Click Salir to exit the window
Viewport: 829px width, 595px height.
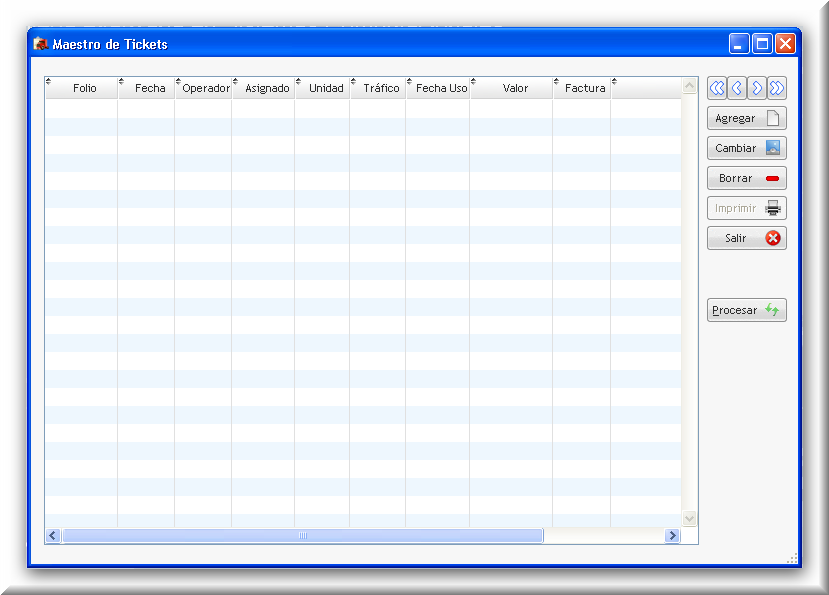747,238
